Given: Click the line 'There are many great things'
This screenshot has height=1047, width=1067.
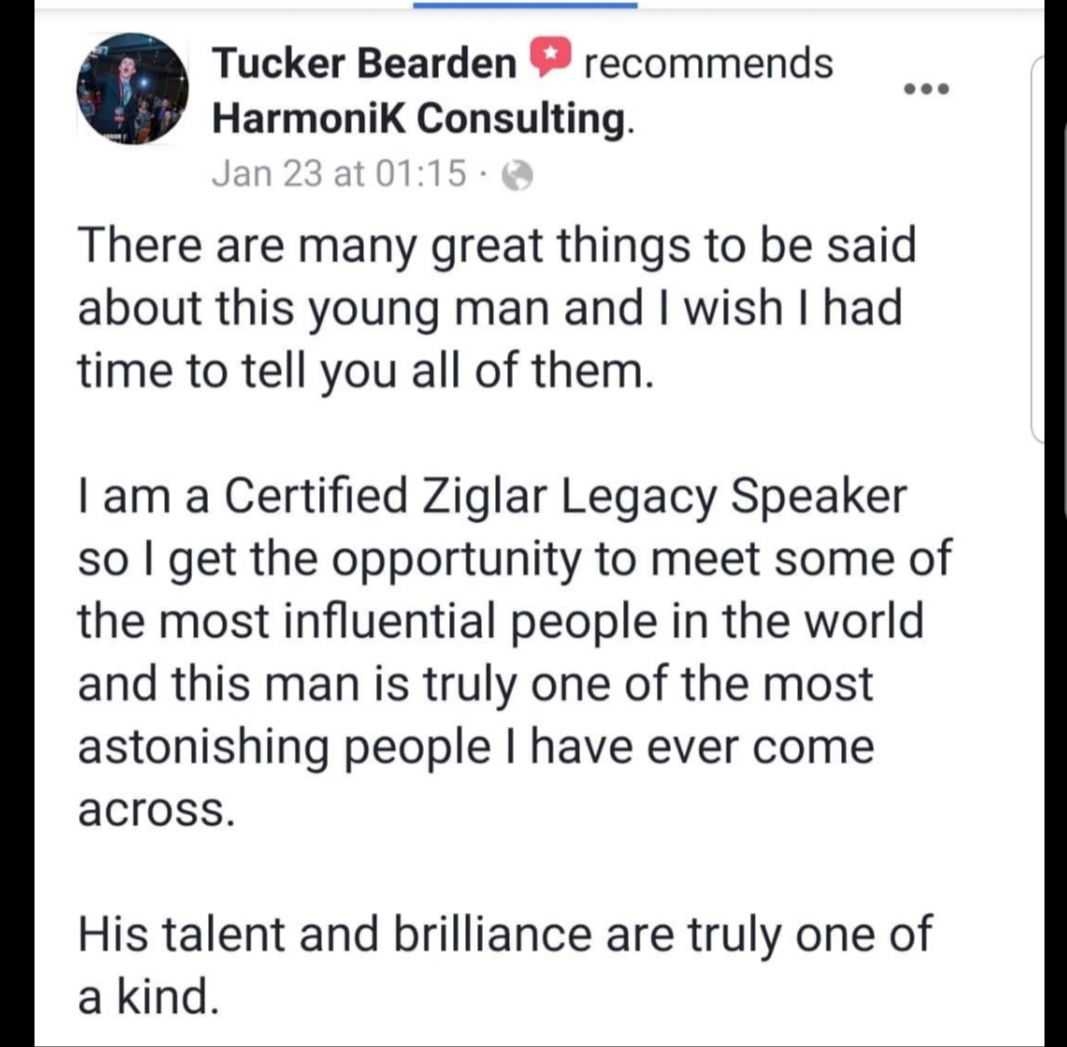Looking at the screenshot, I should tap(497, 246).
